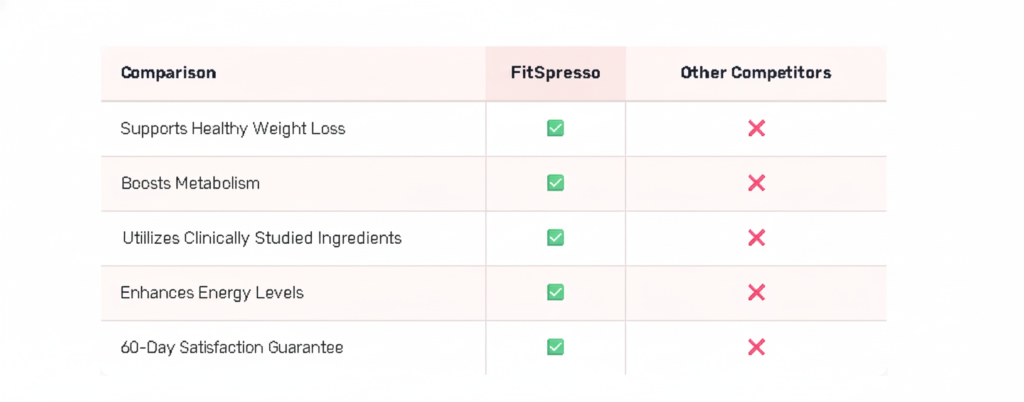This screenshot has width=1024, height=402.
Task: Click green checkmark for Clinically Studied Ingredients
Action: click(555, 238)
